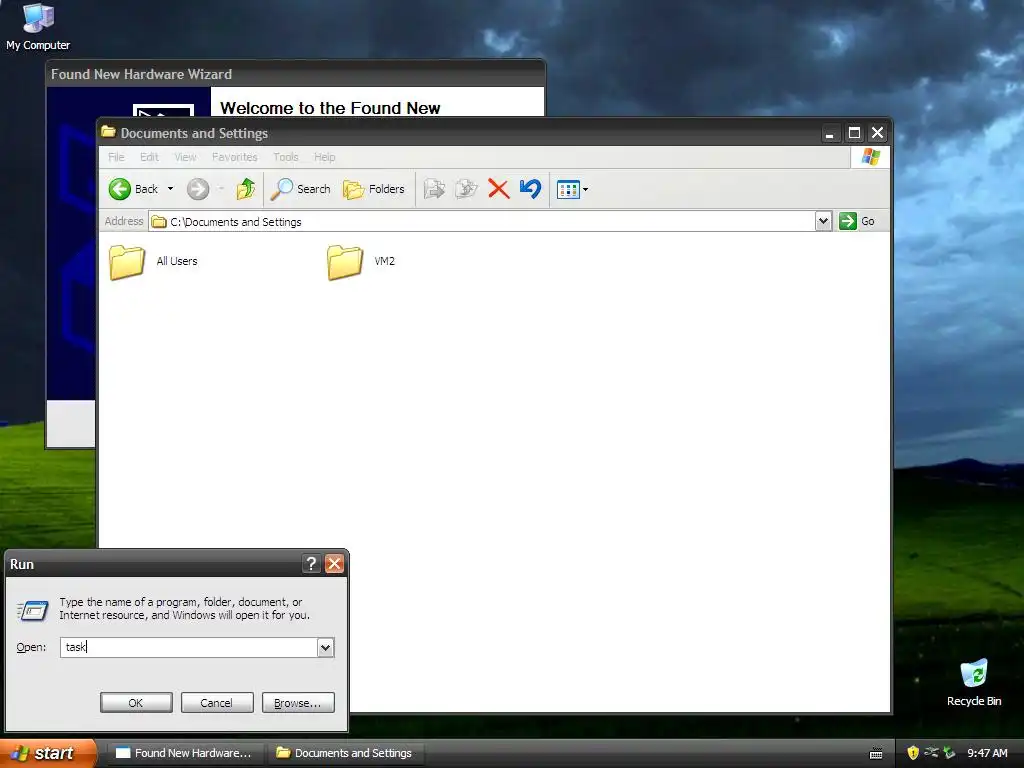This screenshot has height=768, width=1024.
Task: Expand the Run Open history dropdown
Action: 325,647
